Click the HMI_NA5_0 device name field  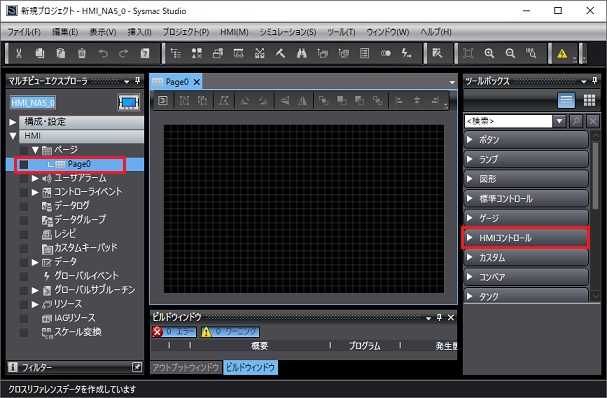coord(33,103)
